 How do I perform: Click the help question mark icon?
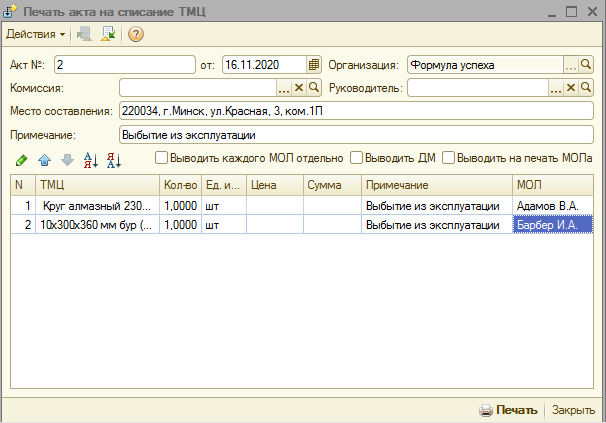(x=136, y=34)
